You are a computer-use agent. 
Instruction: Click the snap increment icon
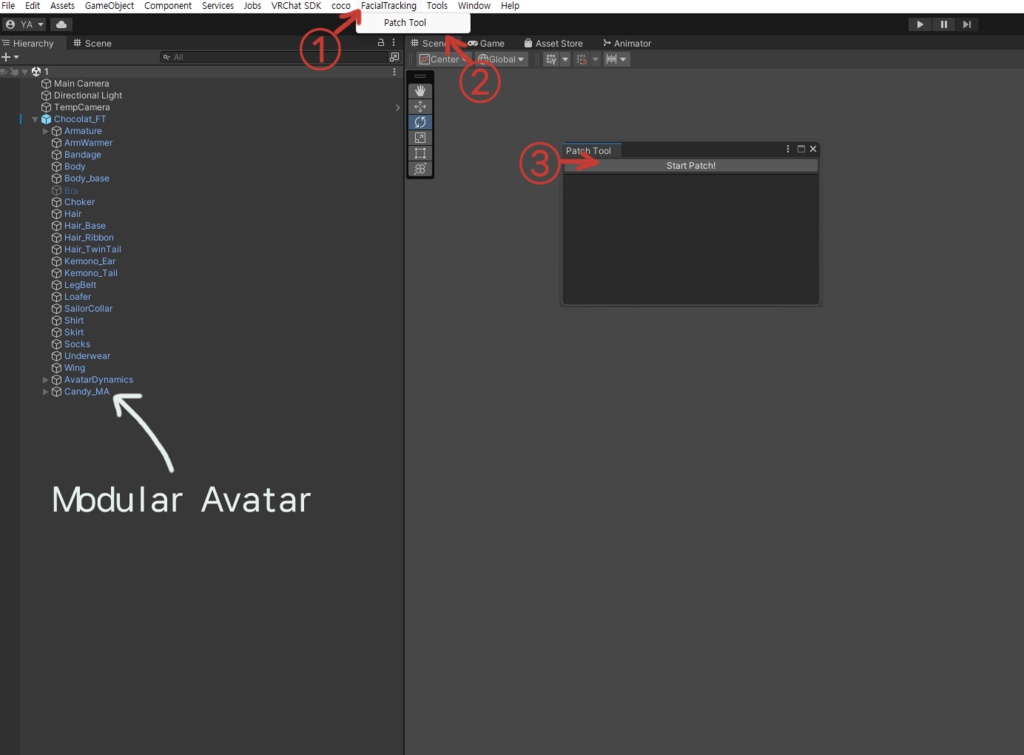point(581,59)
